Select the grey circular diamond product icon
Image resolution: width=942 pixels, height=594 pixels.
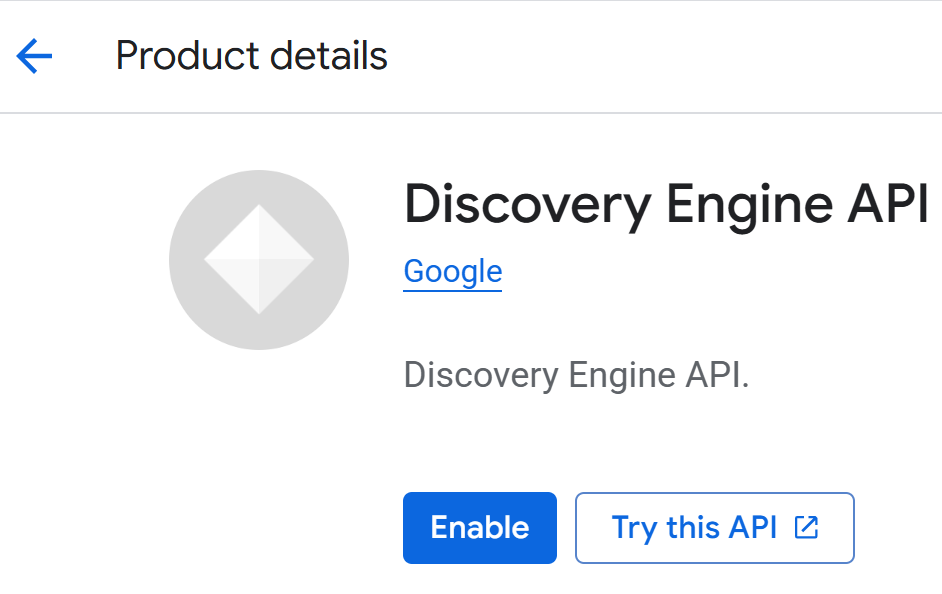point(259,260)
